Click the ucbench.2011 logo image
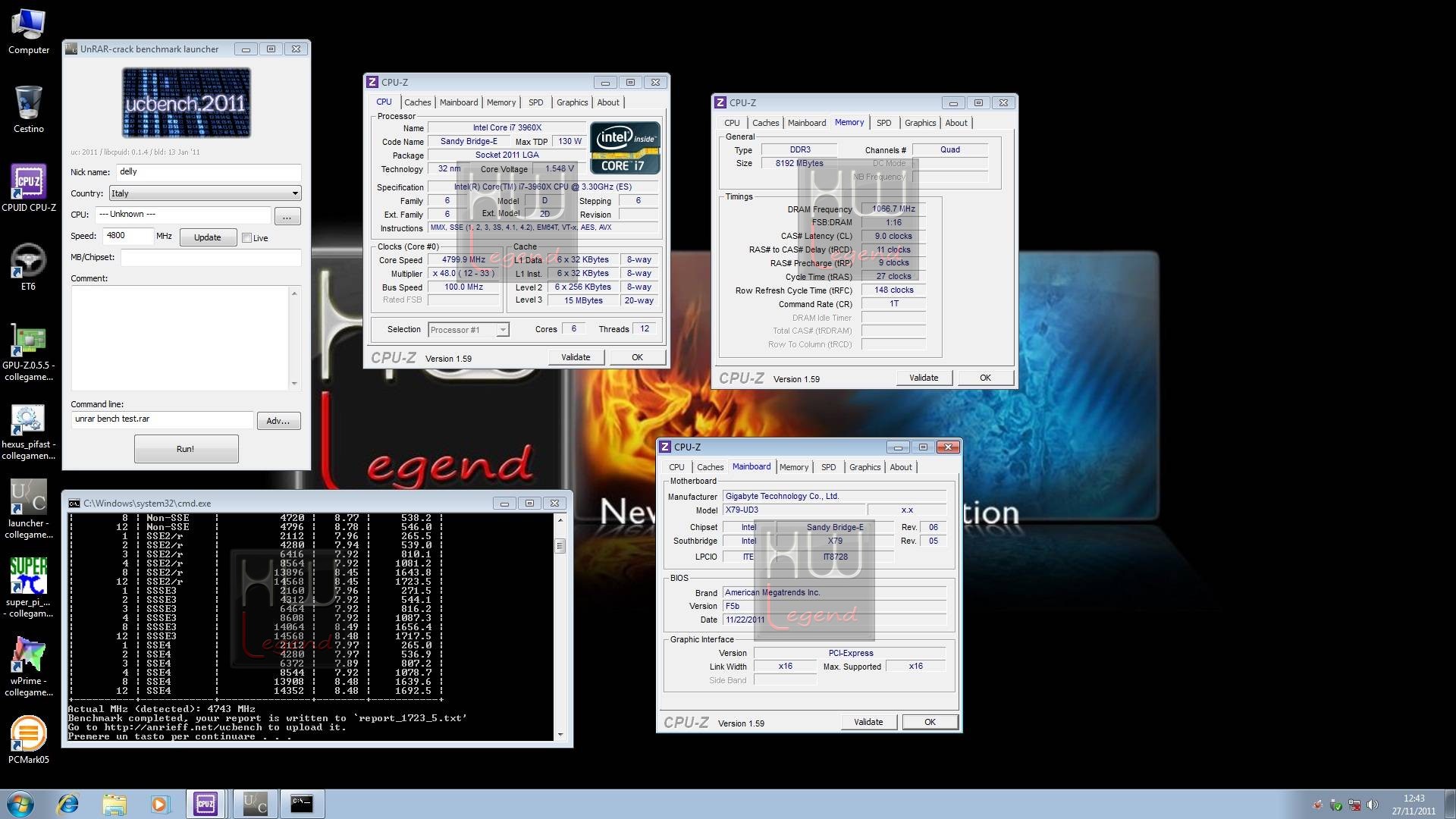The width and height of the screenshot is (1456, 819). click(187, 102)
